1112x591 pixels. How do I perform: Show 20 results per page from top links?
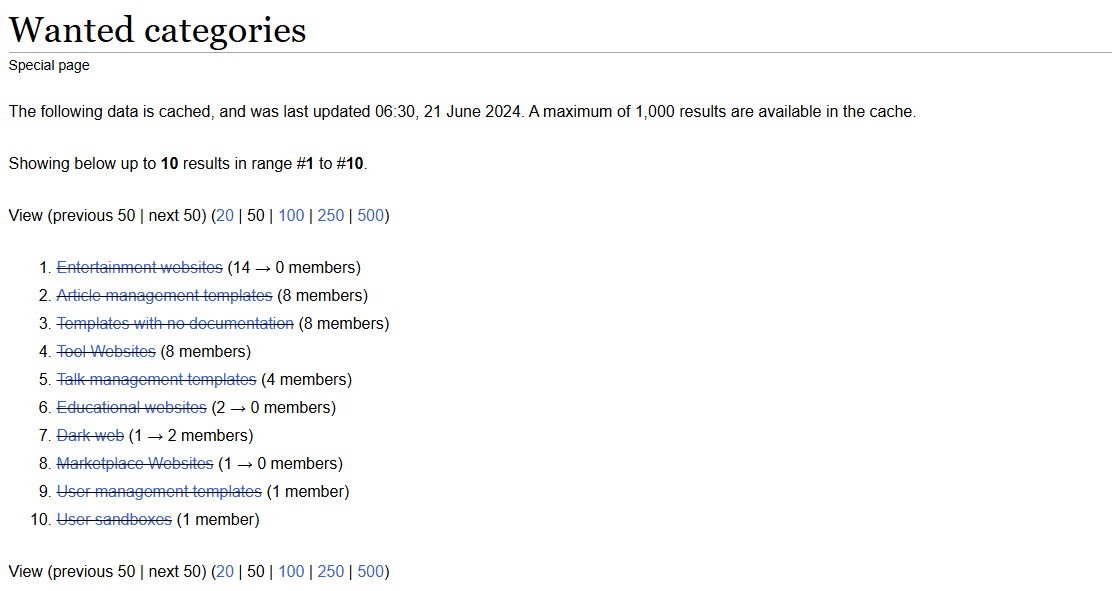click(x=225, y=215)
